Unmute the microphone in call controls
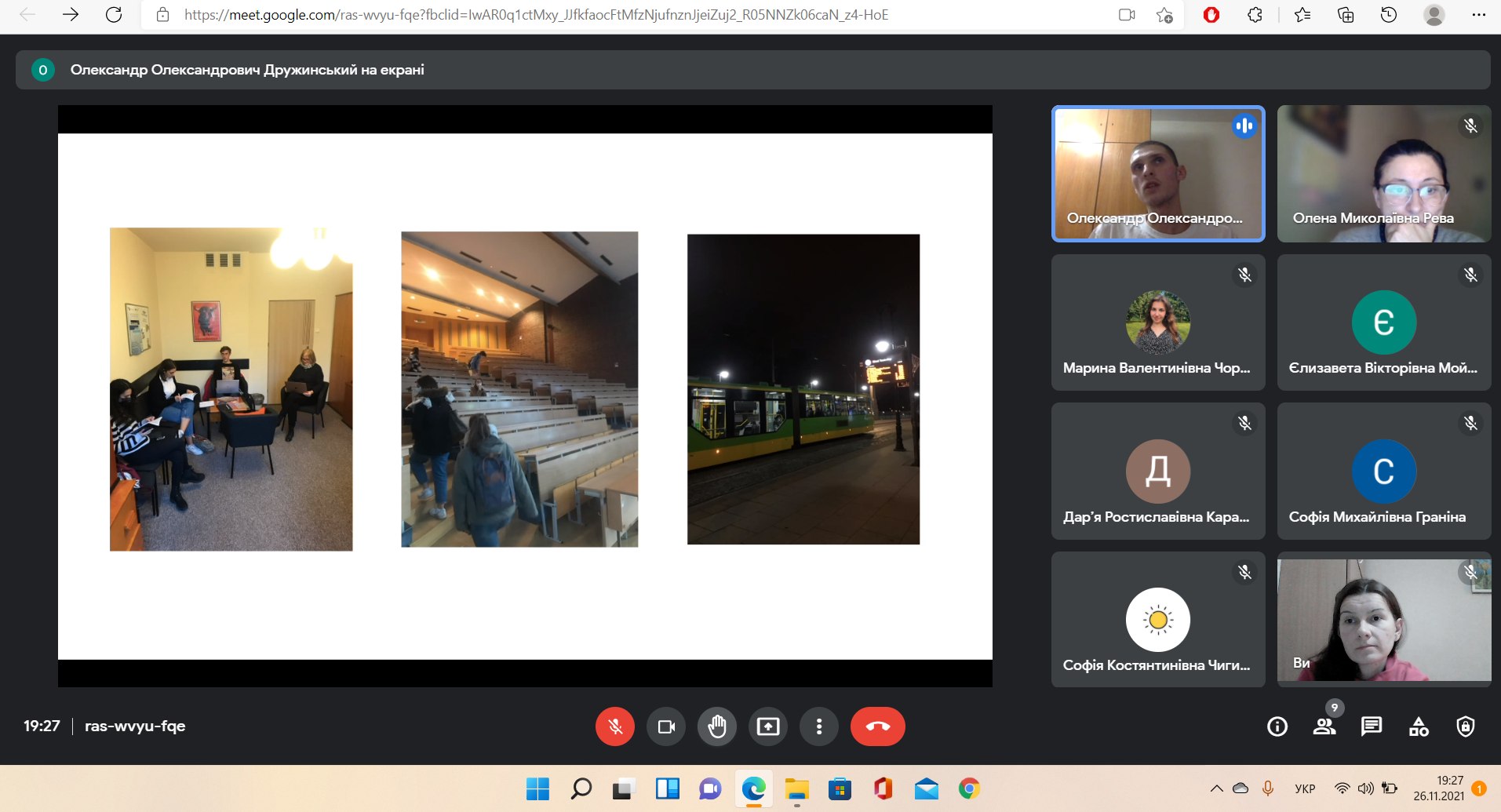Image resolution: width=1501 pixels, height=812 pixels. [614, 726]
